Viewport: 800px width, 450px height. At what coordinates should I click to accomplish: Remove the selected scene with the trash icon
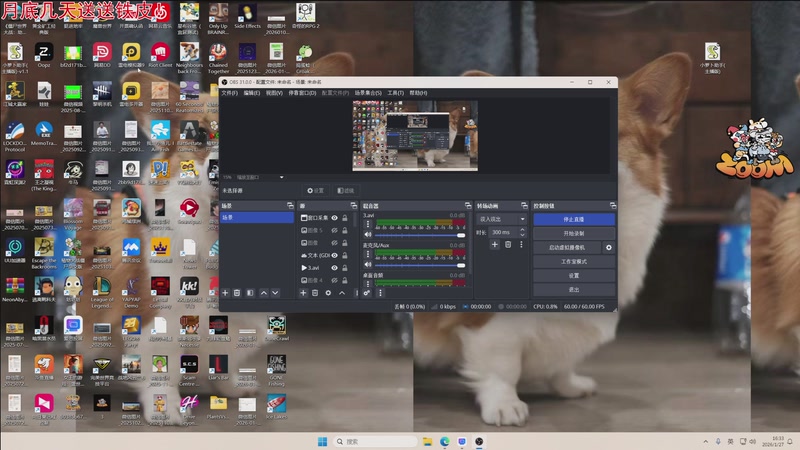coord(237,293)
